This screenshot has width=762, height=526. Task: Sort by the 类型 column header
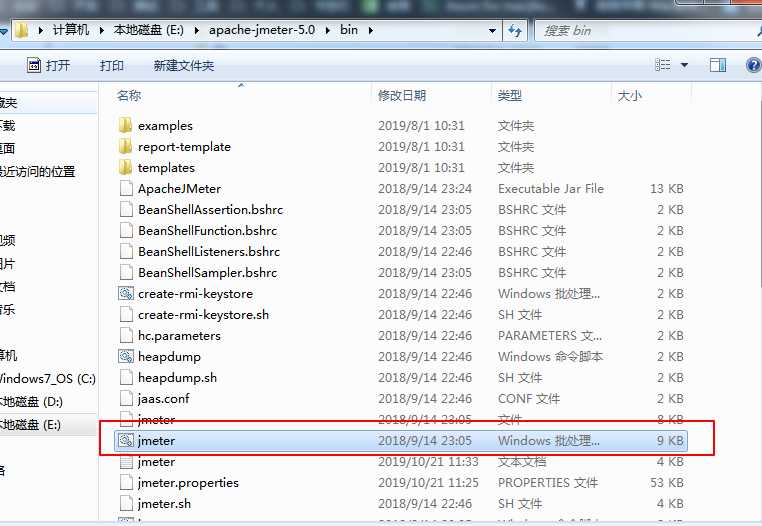pyautogui.click(x=510, y=95)
